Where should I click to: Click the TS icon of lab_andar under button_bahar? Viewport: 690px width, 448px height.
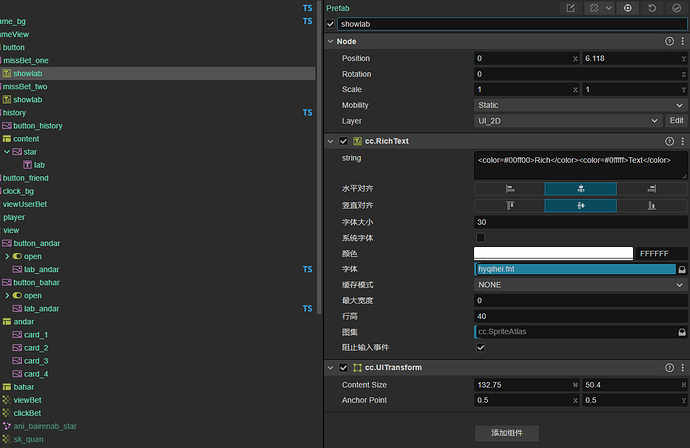pos(308,308)
